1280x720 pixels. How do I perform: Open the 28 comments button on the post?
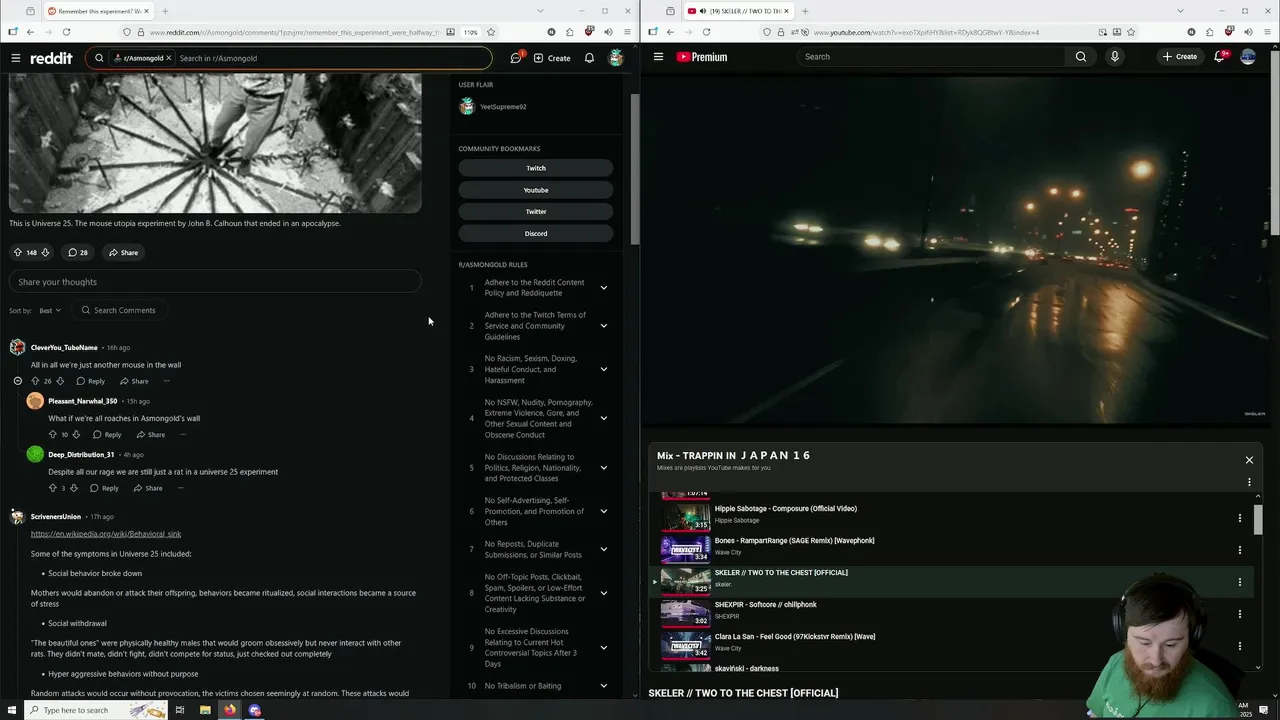(x=78, y=252)
